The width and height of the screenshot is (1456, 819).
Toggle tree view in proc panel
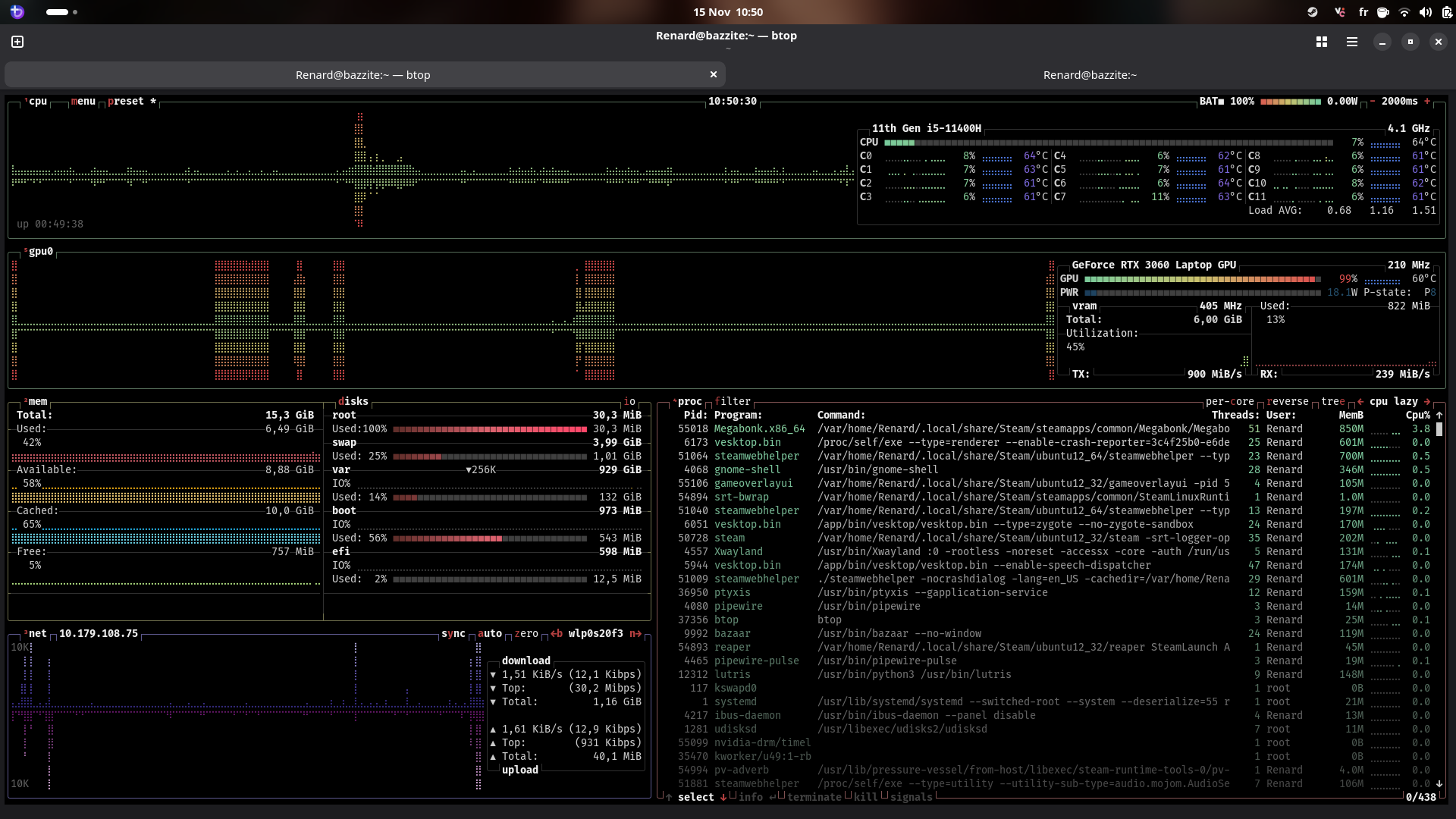pos(1332,401)
